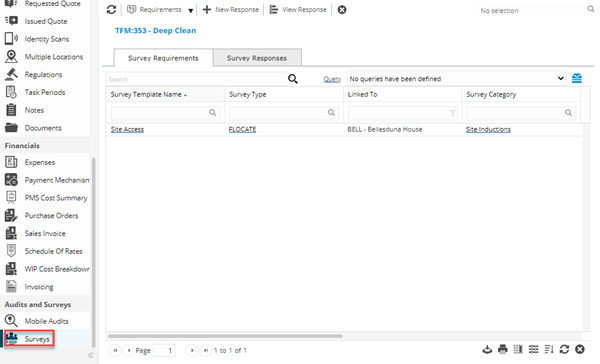Click the grid search magnifier icon
This screenshot has width=600, height=364.
click(293, 79)
